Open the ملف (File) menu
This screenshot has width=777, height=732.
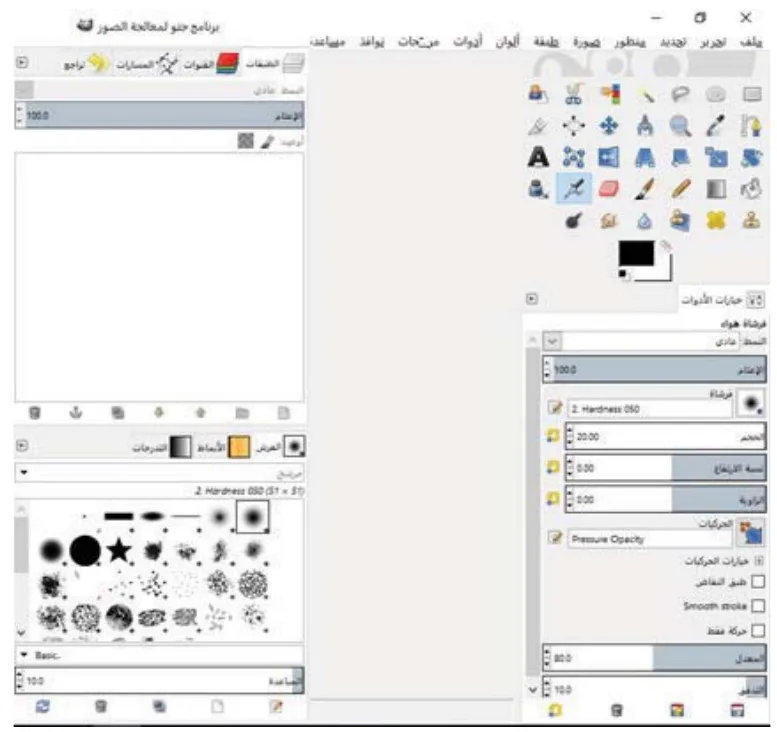pyautogui.click(x=750, y=42)
